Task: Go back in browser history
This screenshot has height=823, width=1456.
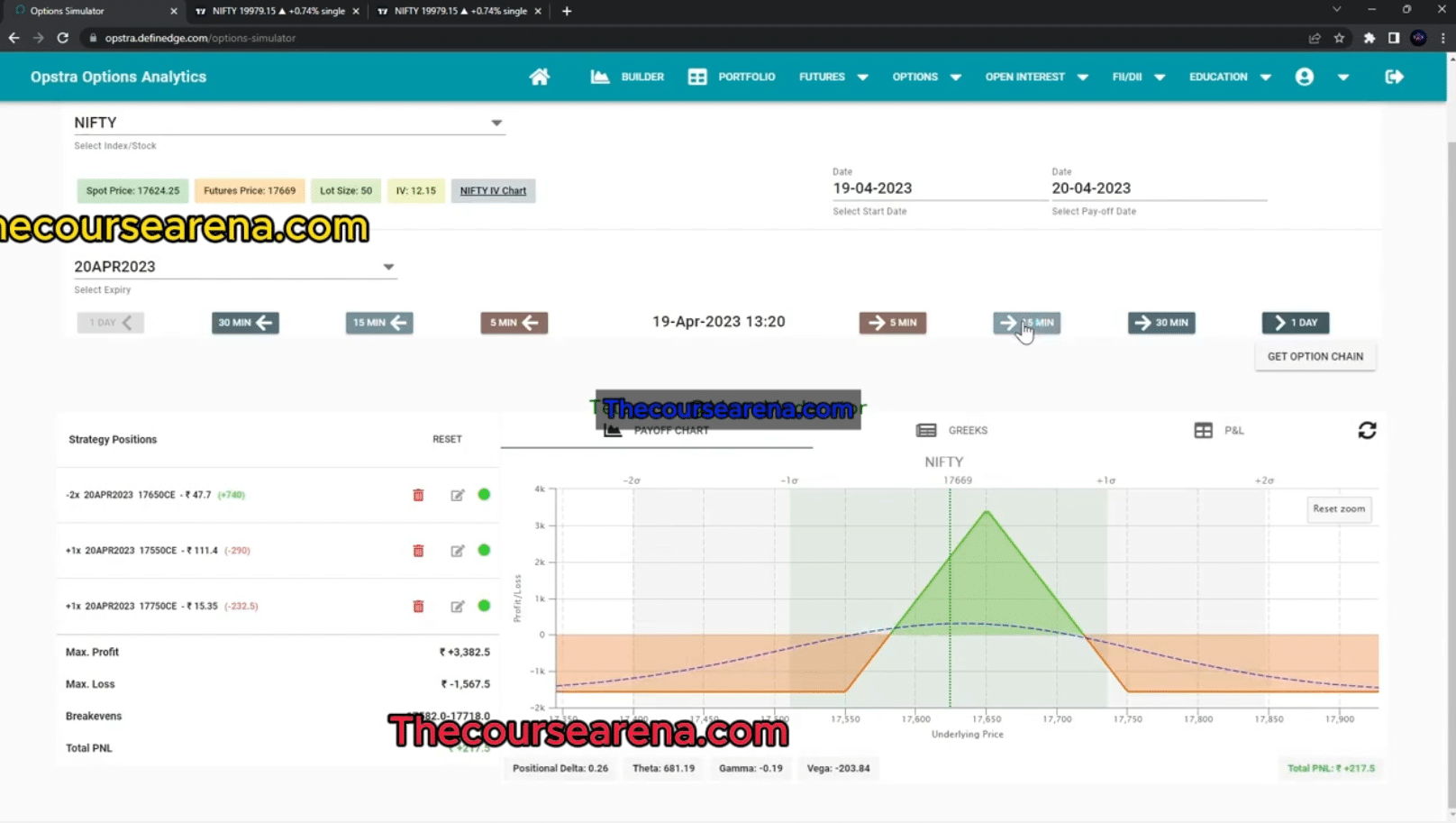Action: [14, 38]
